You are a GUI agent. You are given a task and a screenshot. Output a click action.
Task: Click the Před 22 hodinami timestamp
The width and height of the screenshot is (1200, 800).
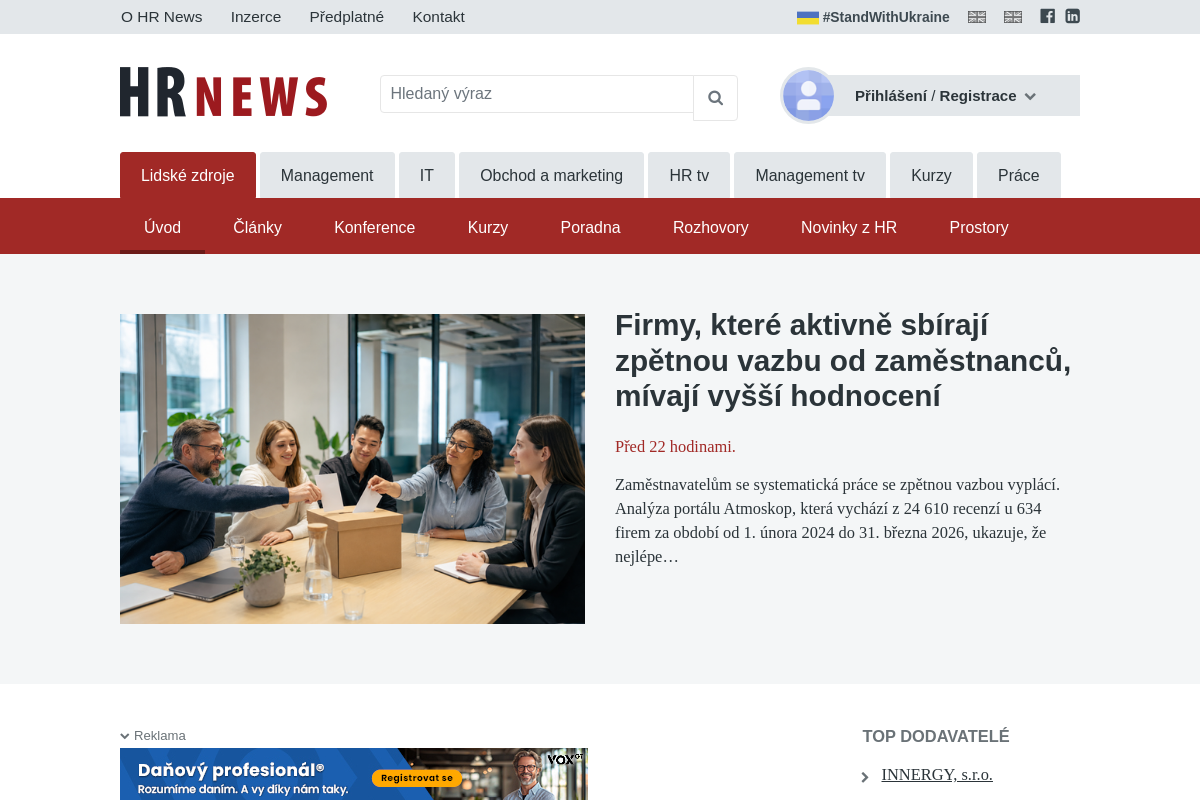coord(675,447)
